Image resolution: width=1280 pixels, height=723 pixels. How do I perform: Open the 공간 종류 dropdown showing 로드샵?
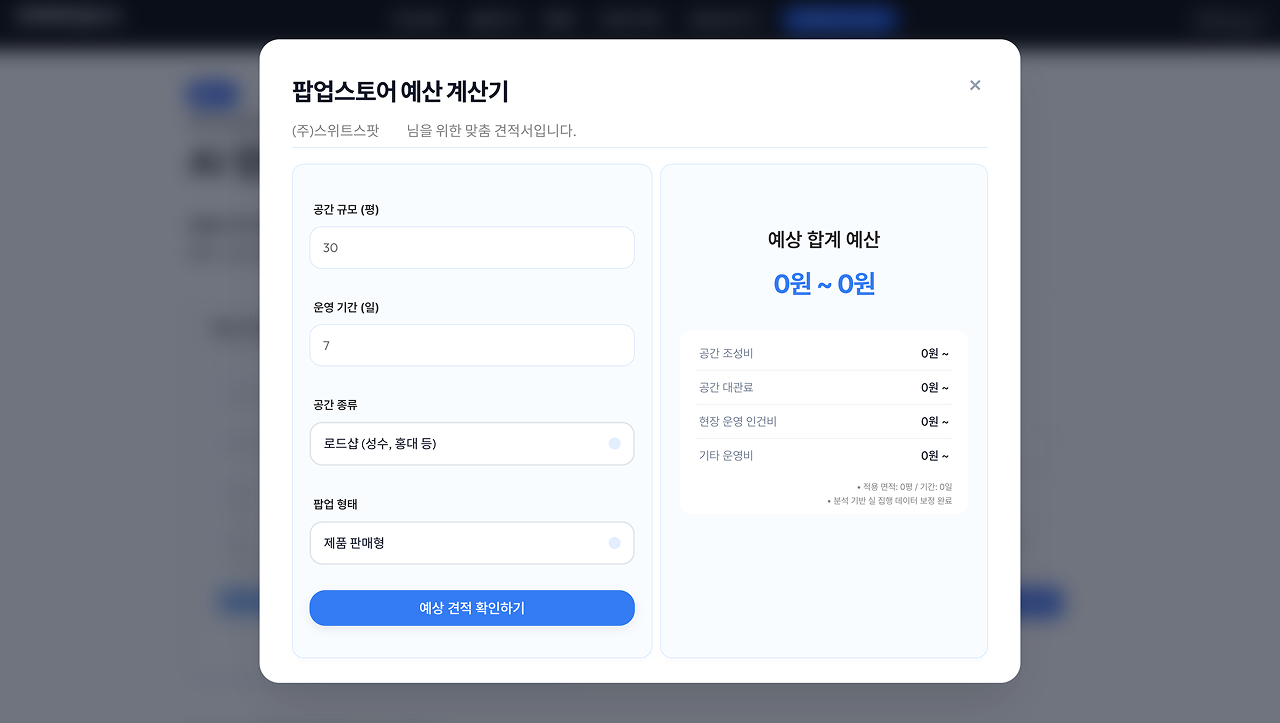[x=460, y=444]
